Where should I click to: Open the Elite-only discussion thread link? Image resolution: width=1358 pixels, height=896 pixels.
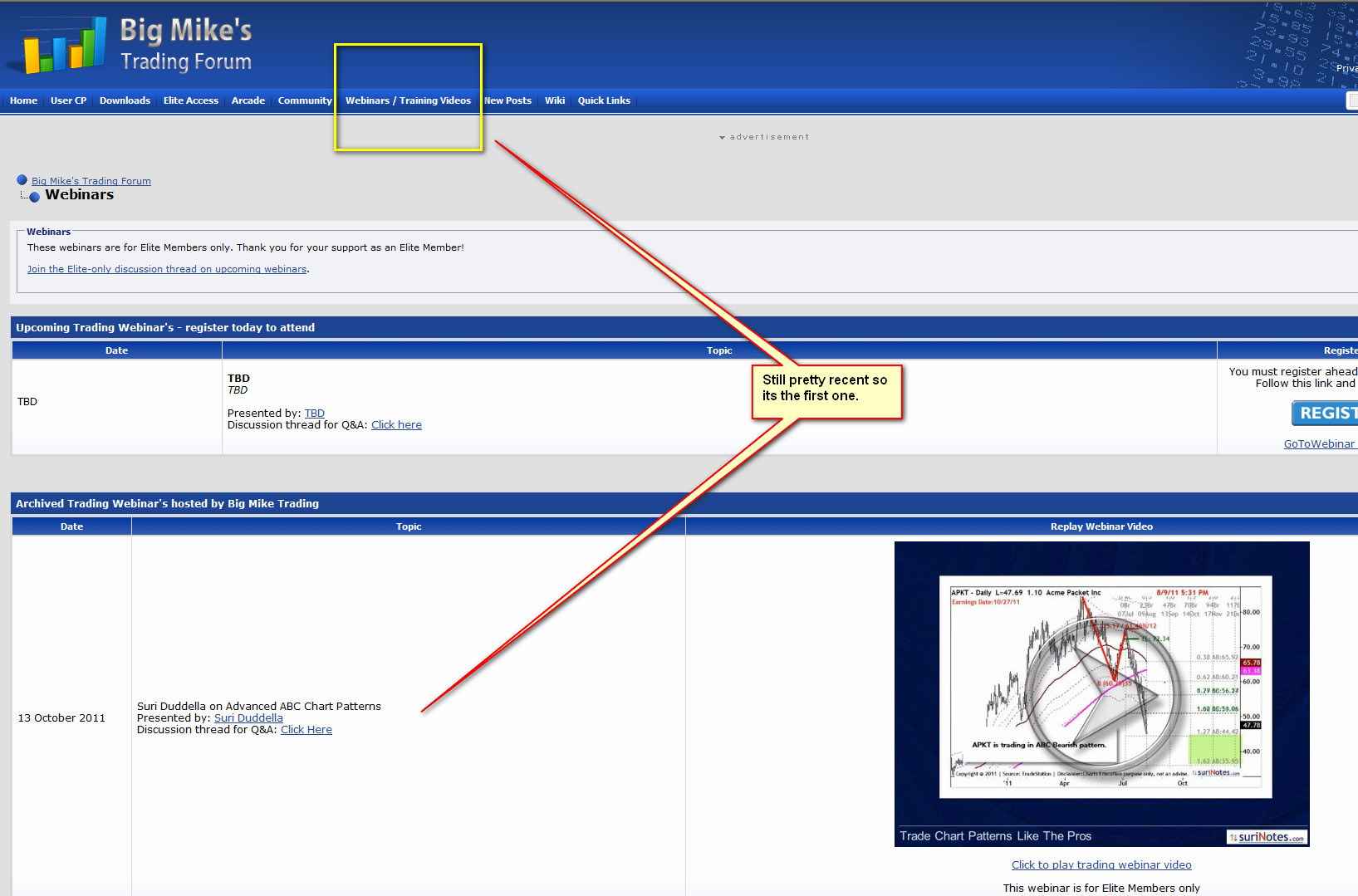point(167,269)
